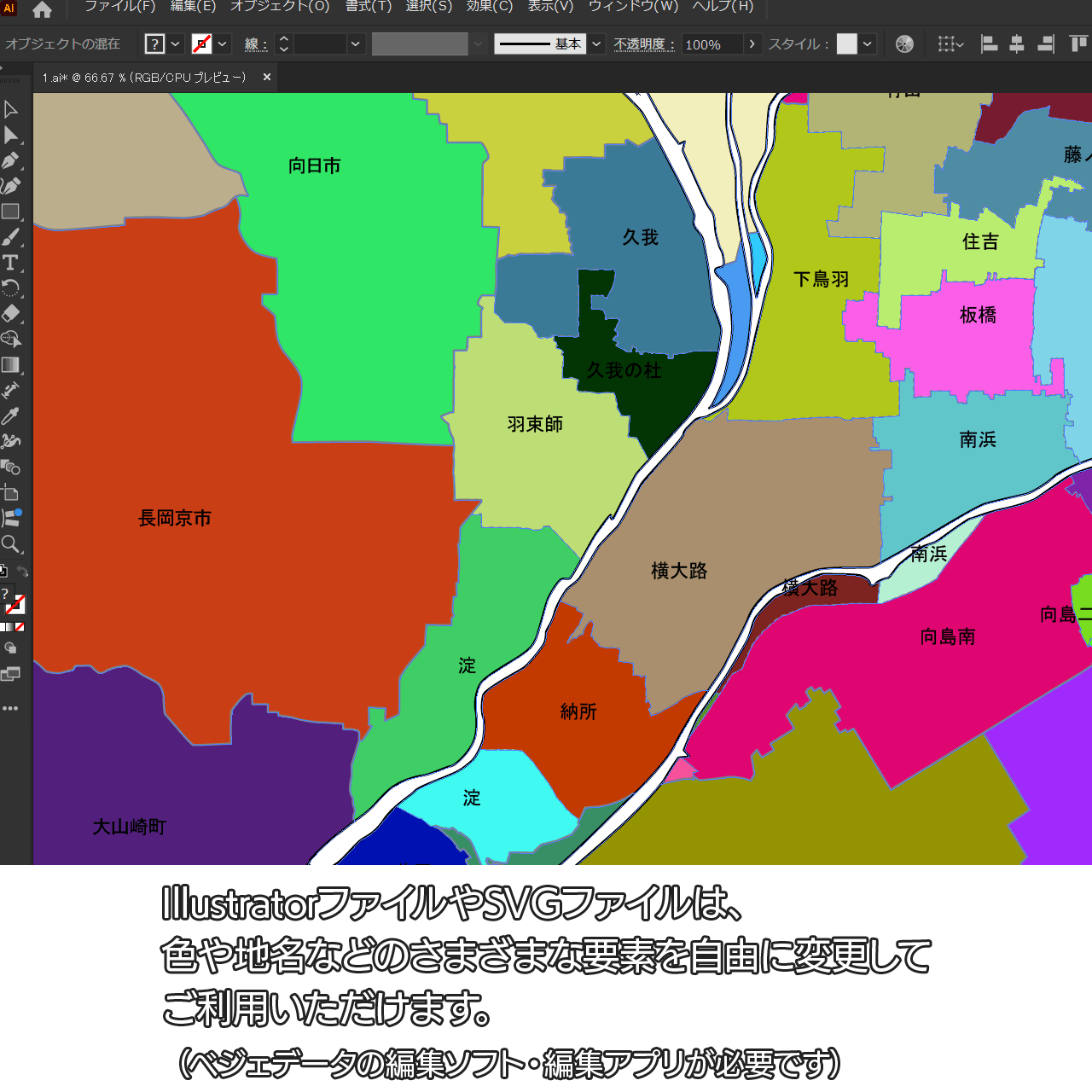The image size is (1092, 1092).
Task: Expand the stroke weight dropdown
Action: tap(356, 44)
